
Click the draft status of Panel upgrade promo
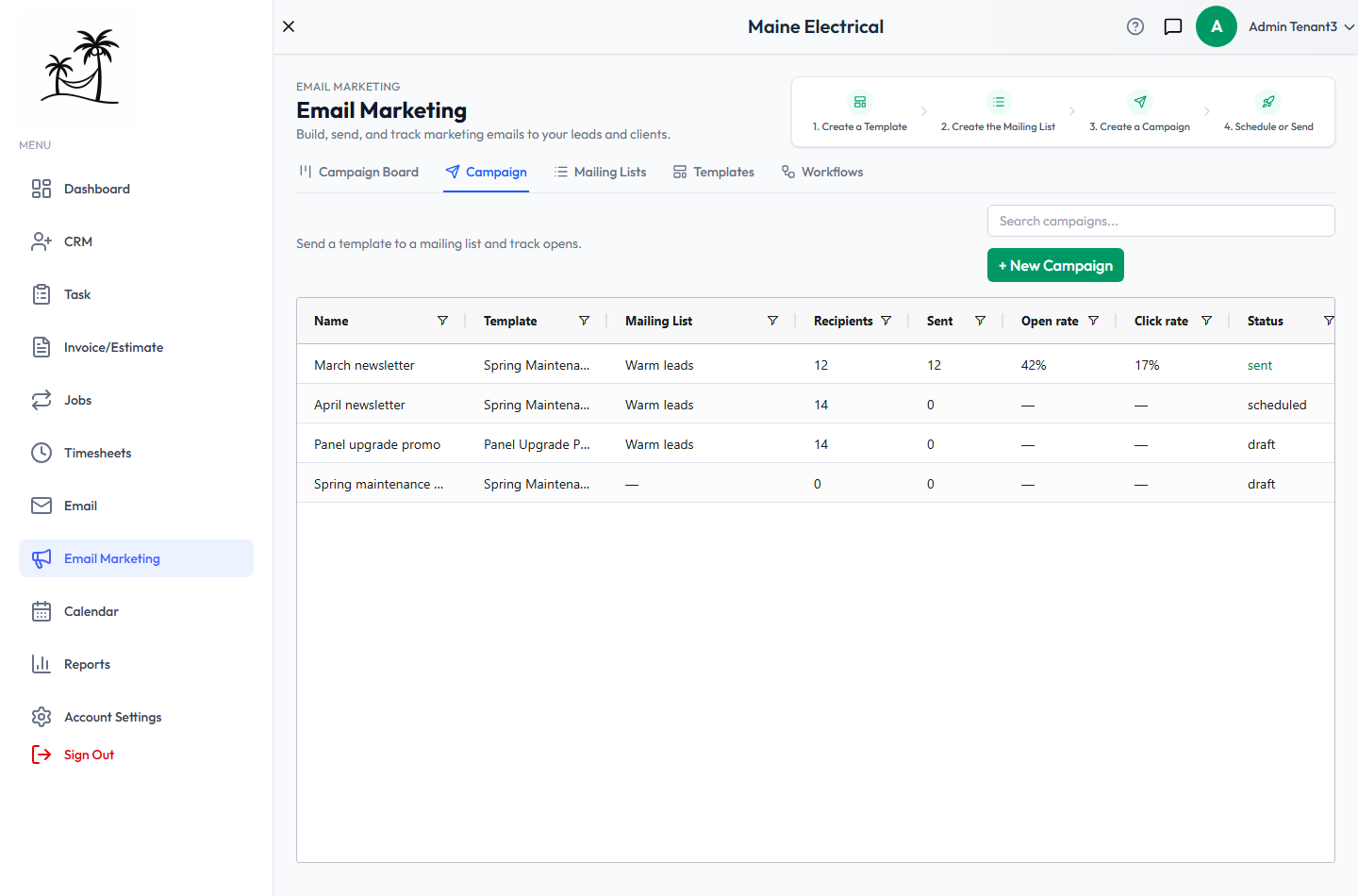(x=1261, y=444)
